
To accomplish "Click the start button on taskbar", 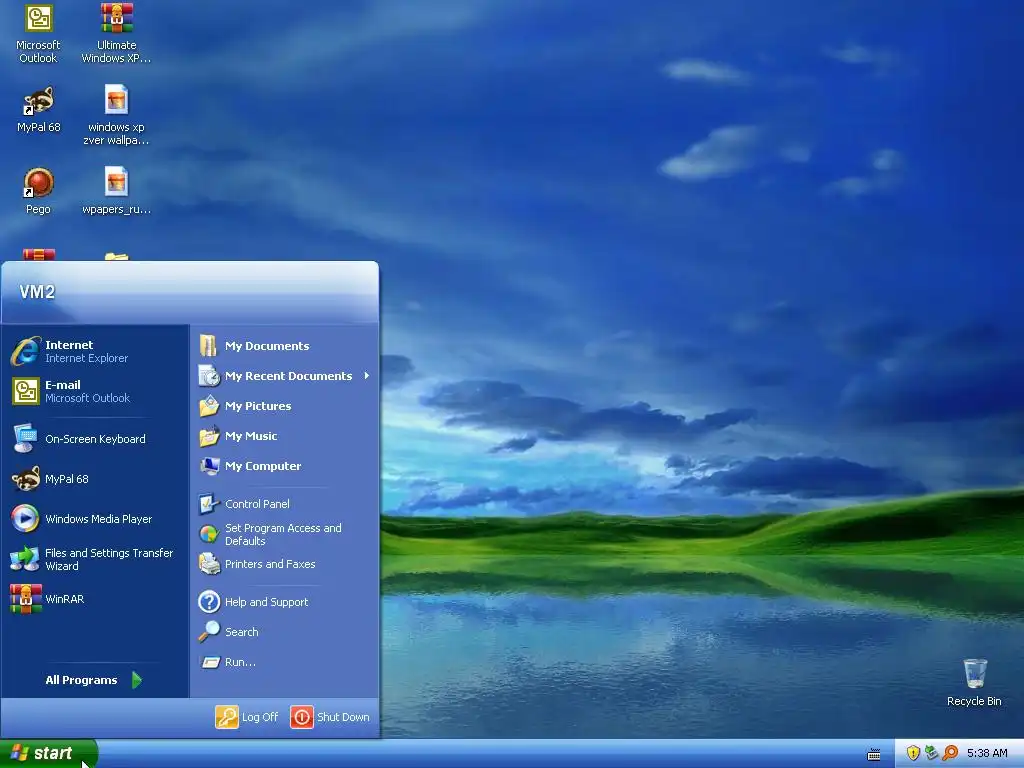I will (x=48, y=753).
